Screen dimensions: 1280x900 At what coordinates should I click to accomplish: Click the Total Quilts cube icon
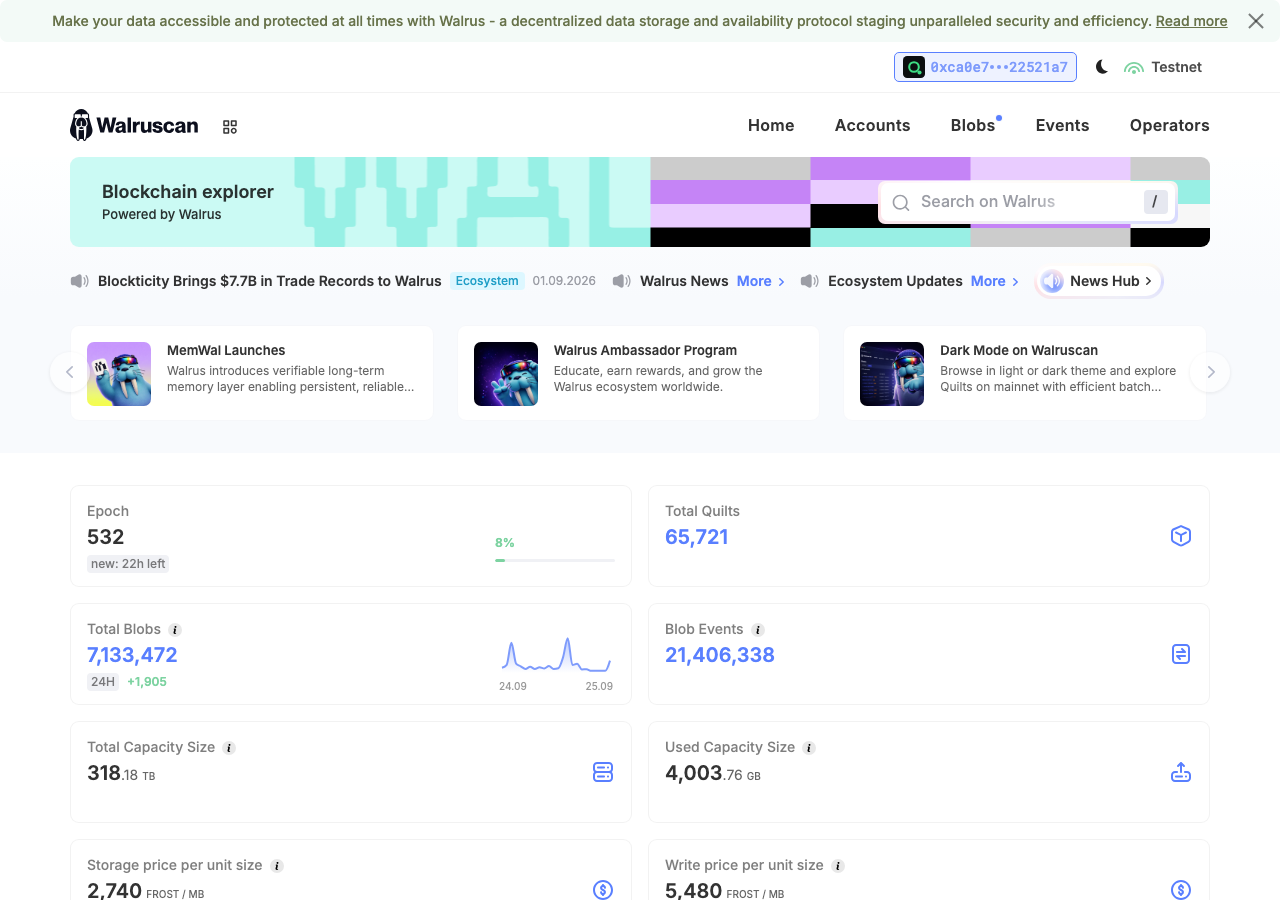1181,536
